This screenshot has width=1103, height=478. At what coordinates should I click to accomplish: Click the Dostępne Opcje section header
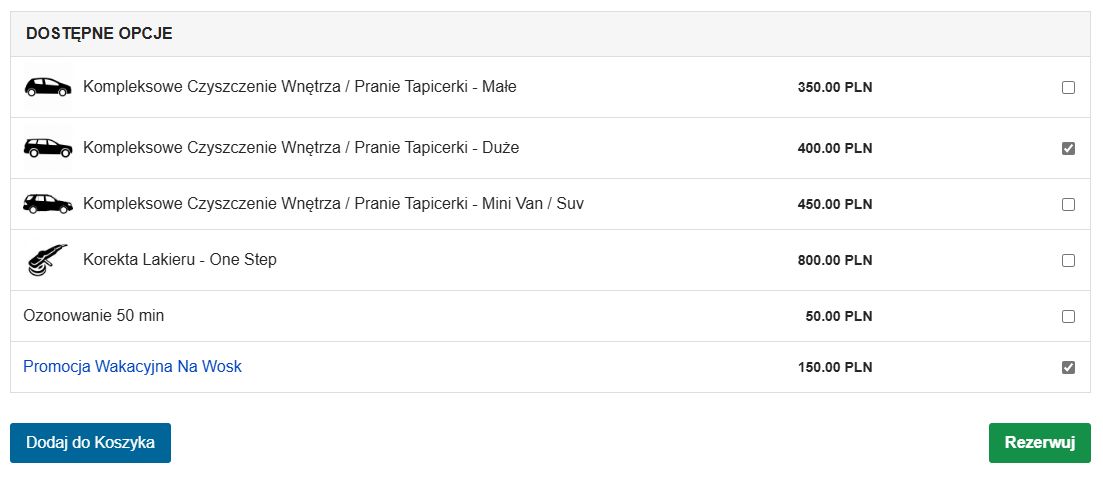pyautogui.click(x=99, y=34)
